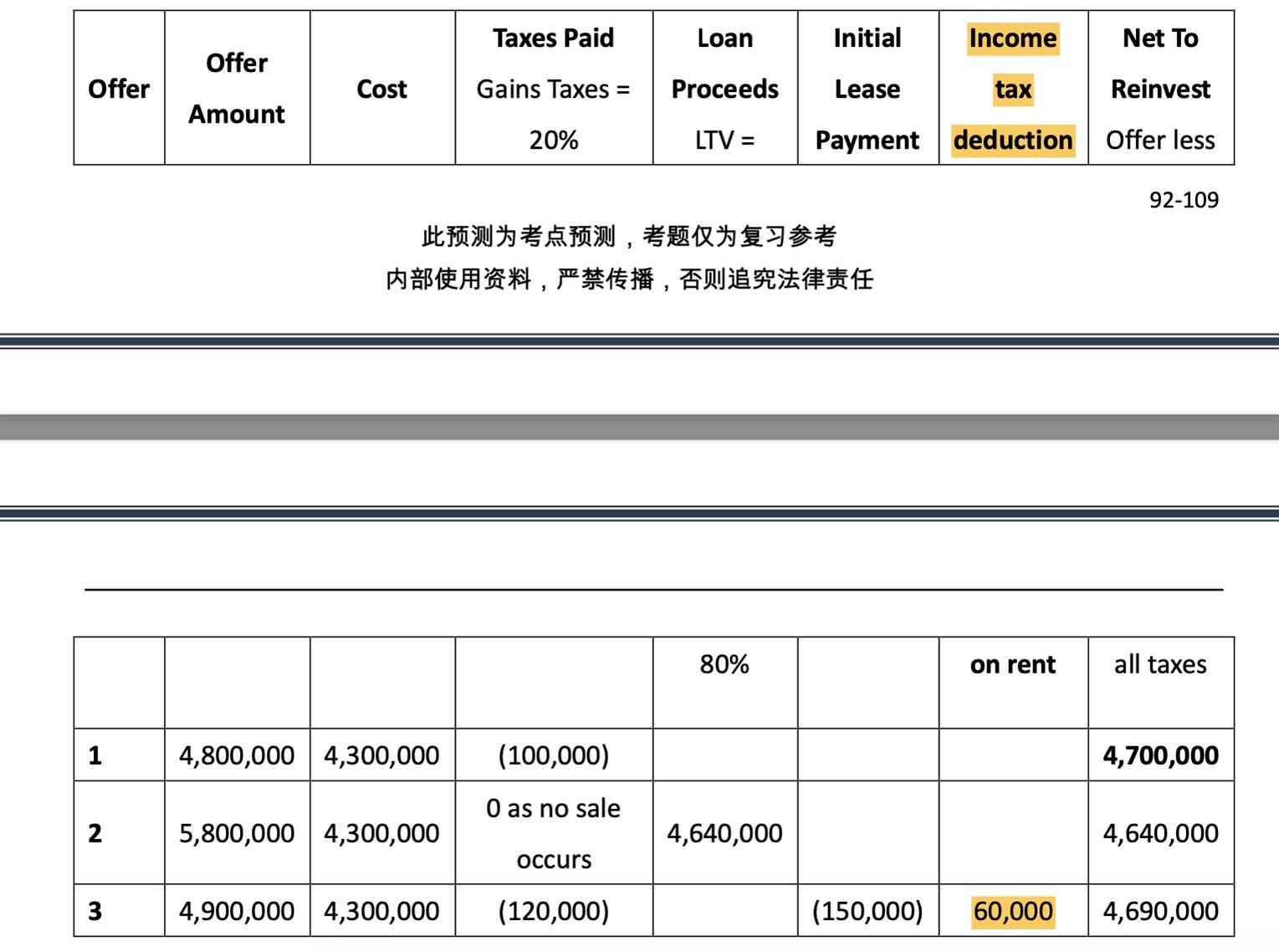The image size is (1279, 952).
Task: Select the 'Taxes Paid' header text
Action: tap(553, 38)
